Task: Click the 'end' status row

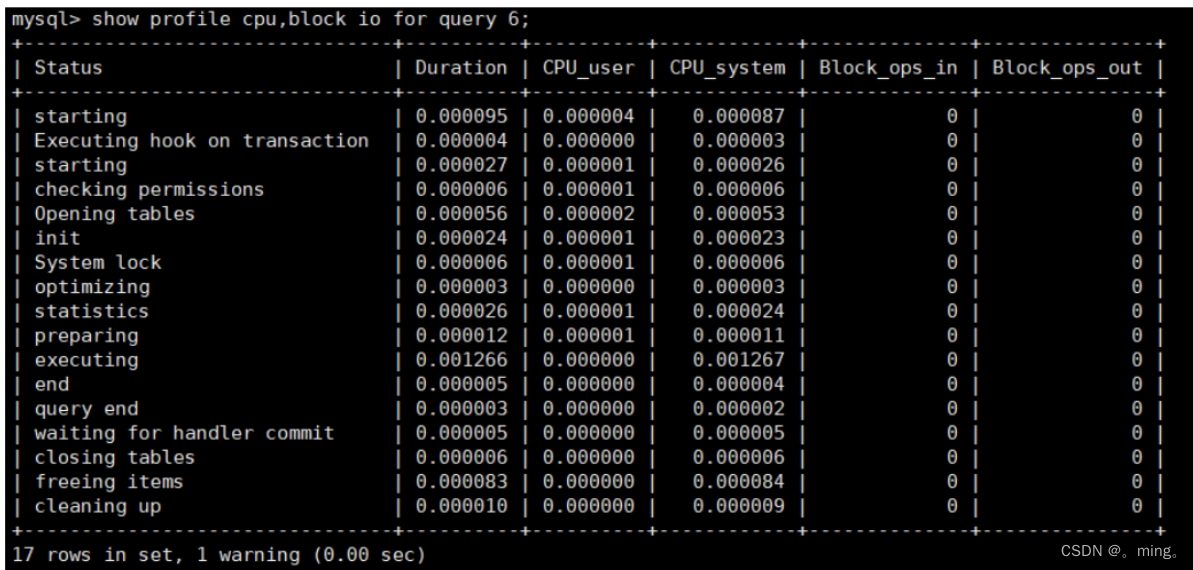Action: 51,384
